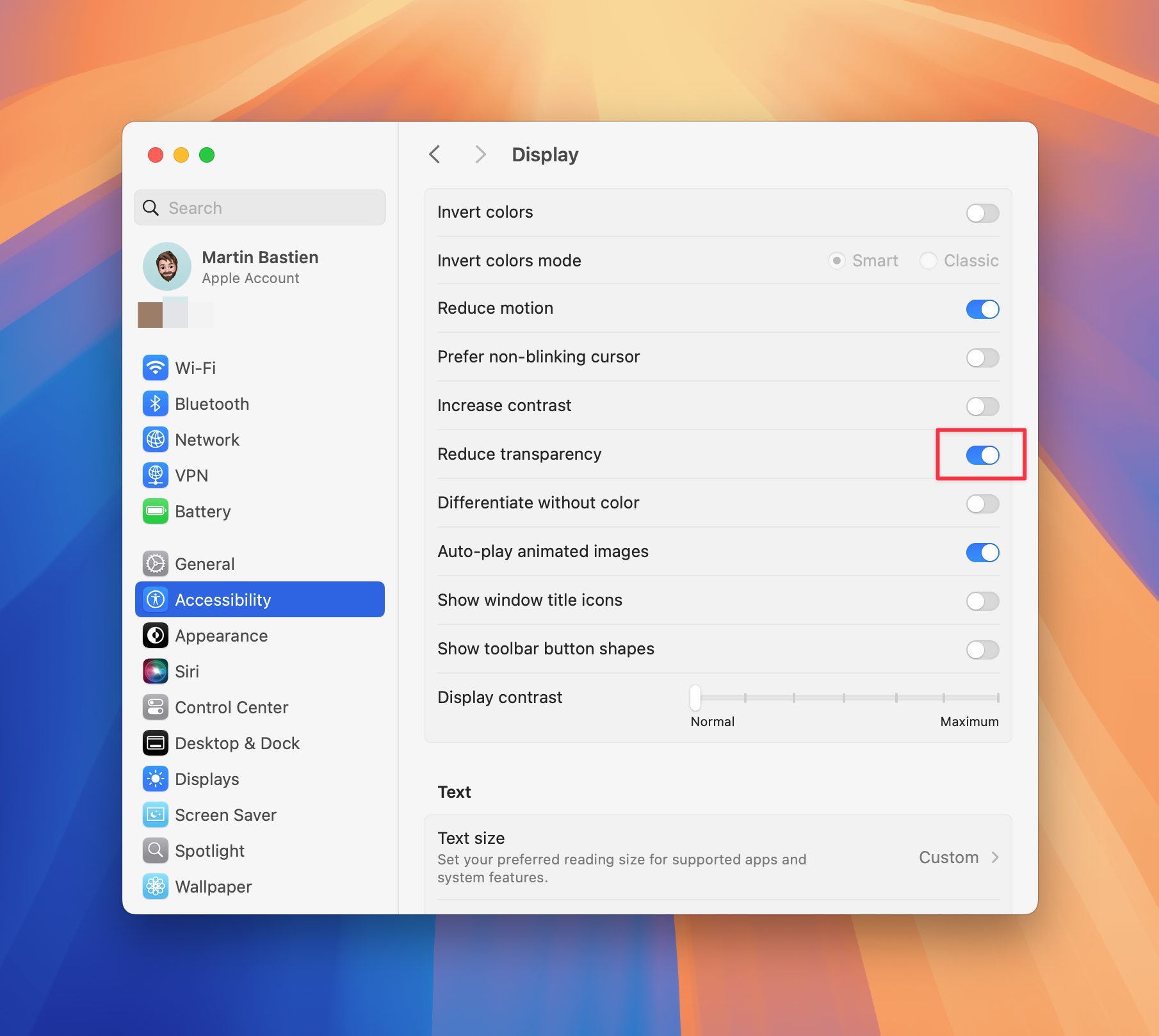The width and height of the screenshot is (1159, 1036).
Task: Click in the Search field
Action: (260, 207)
